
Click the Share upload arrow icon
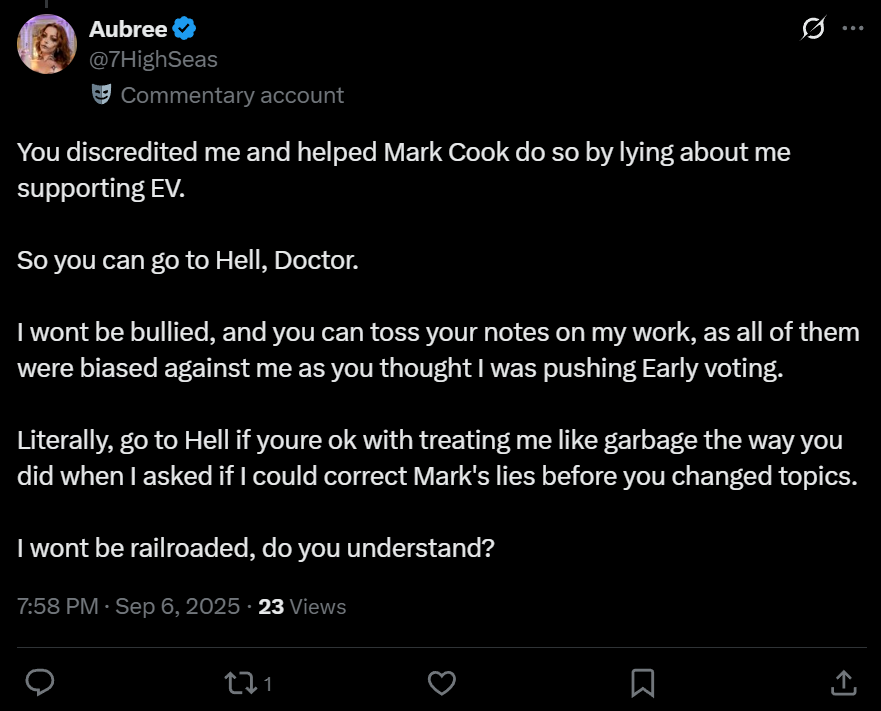coord(843,682)
